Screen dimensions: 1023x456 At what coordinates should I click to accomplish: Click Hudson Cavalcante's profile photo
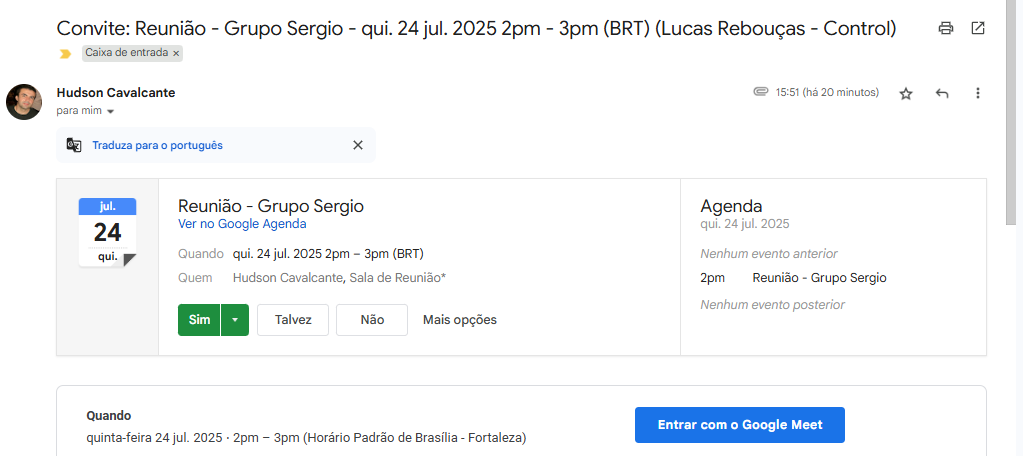tap(24, 101)
